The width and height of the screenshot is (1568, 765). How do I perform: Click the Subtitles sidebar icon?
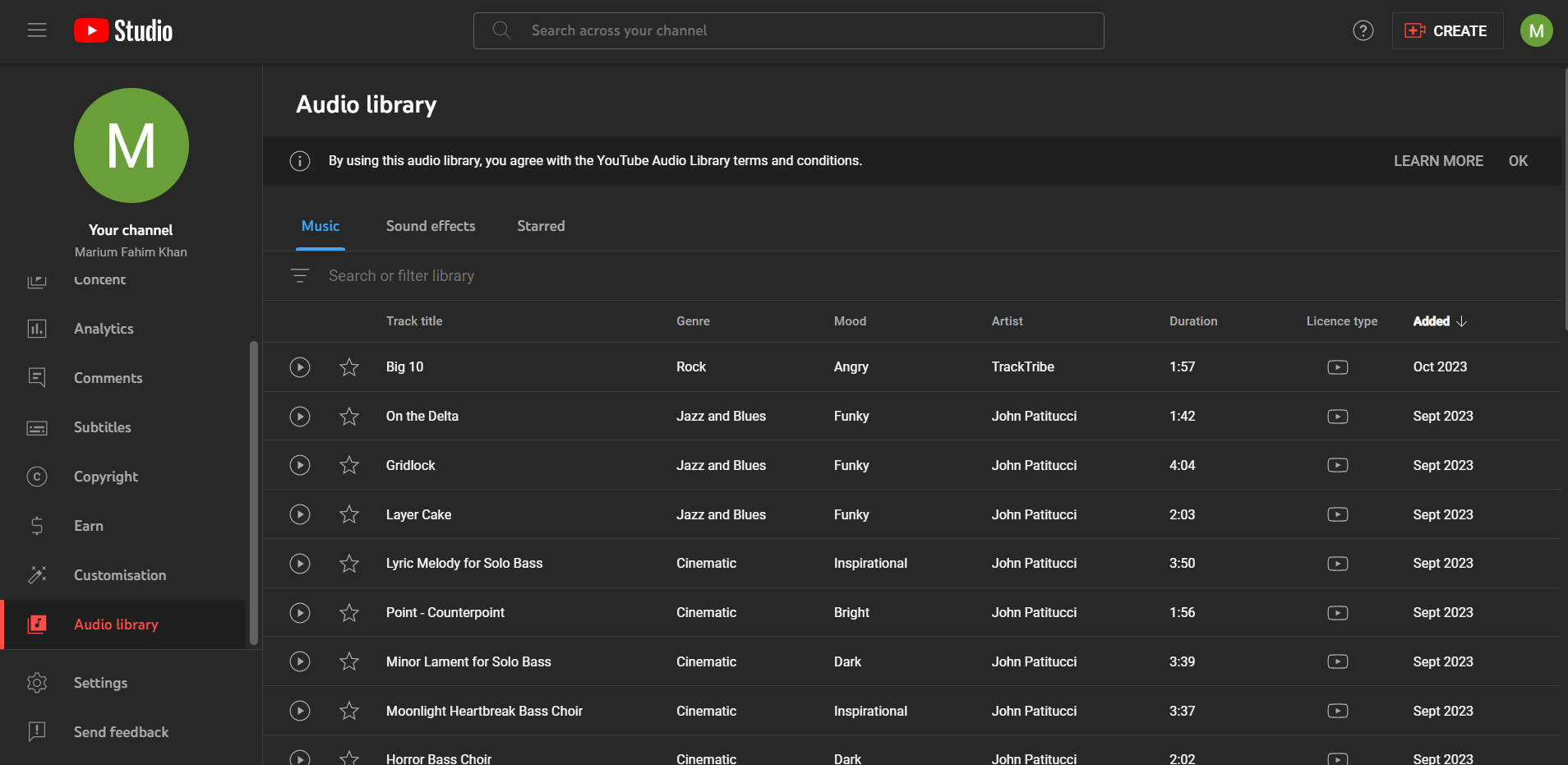[37, 427]
